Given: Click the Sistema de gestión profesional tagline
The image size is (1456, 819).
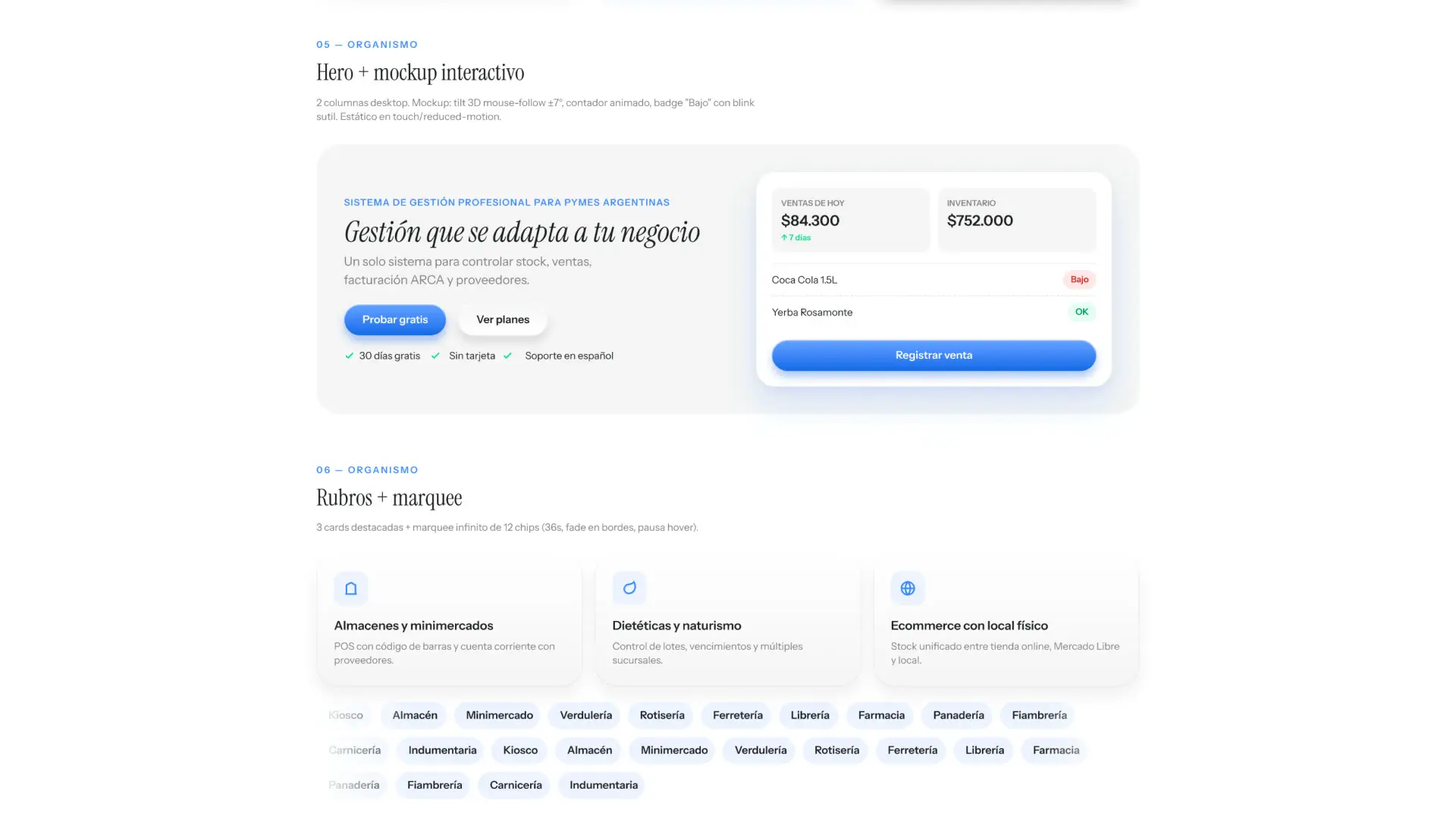Looking at the screenshot, I should click(x=507, y=202).
